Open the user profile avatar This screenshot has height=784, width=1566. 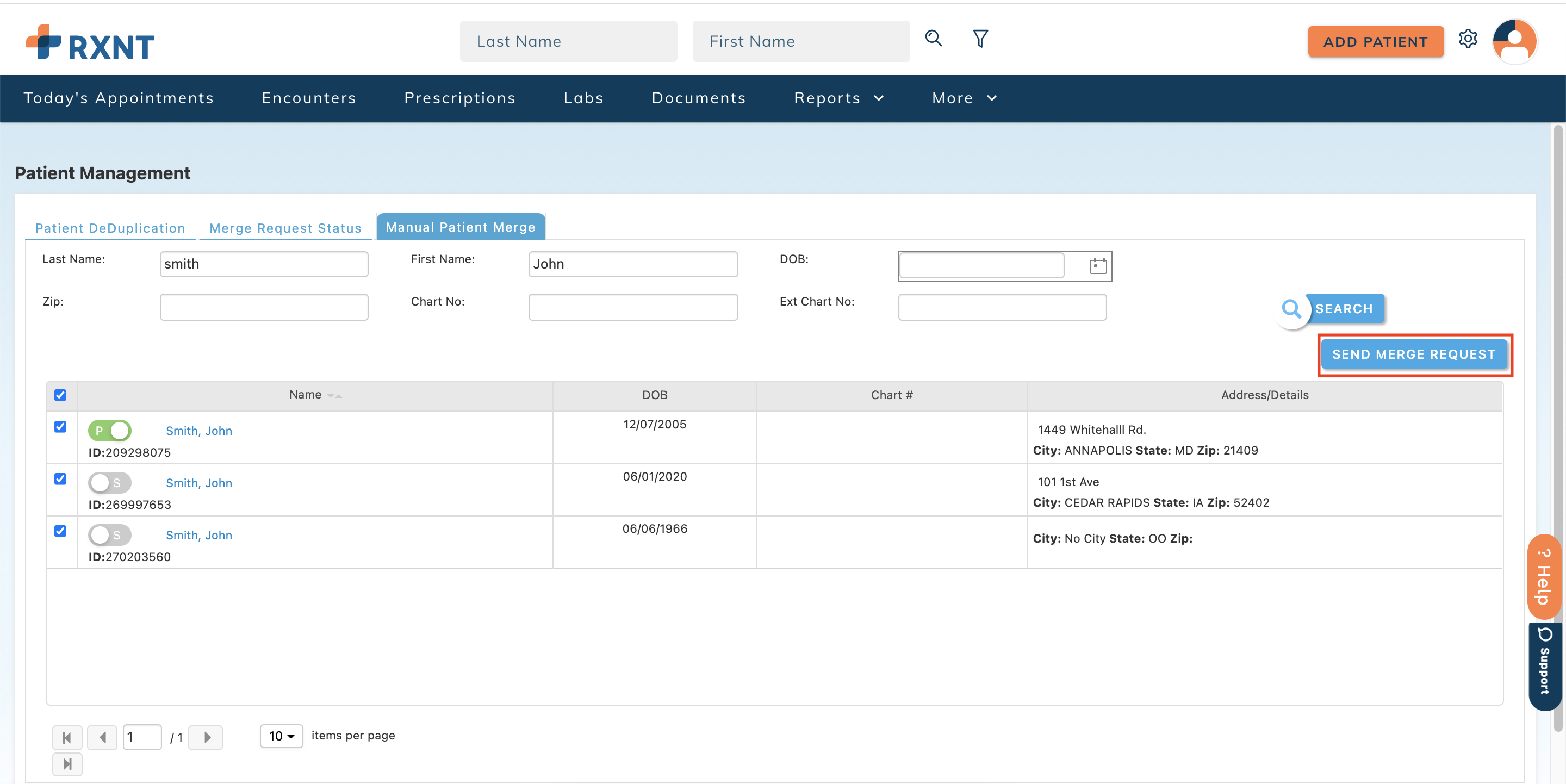1514,41
